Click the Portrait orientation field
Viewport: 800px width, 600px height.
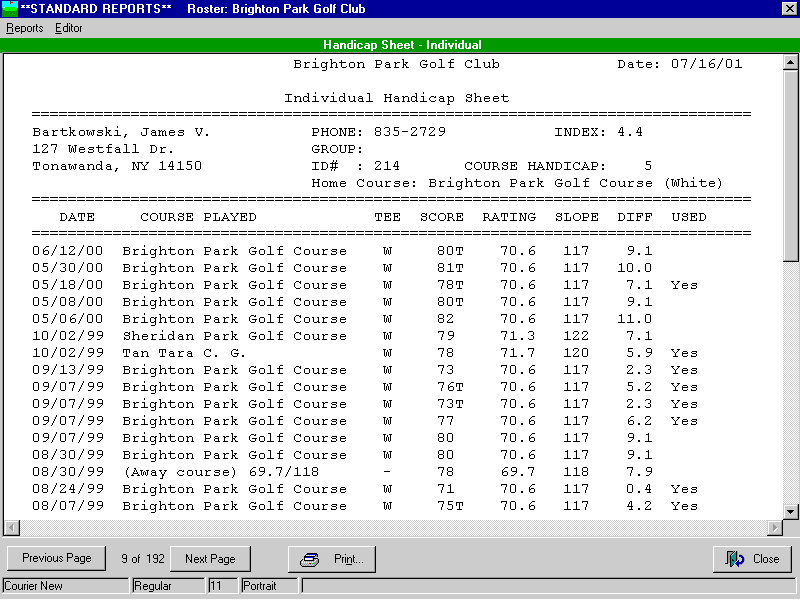(x=268, y=586)
